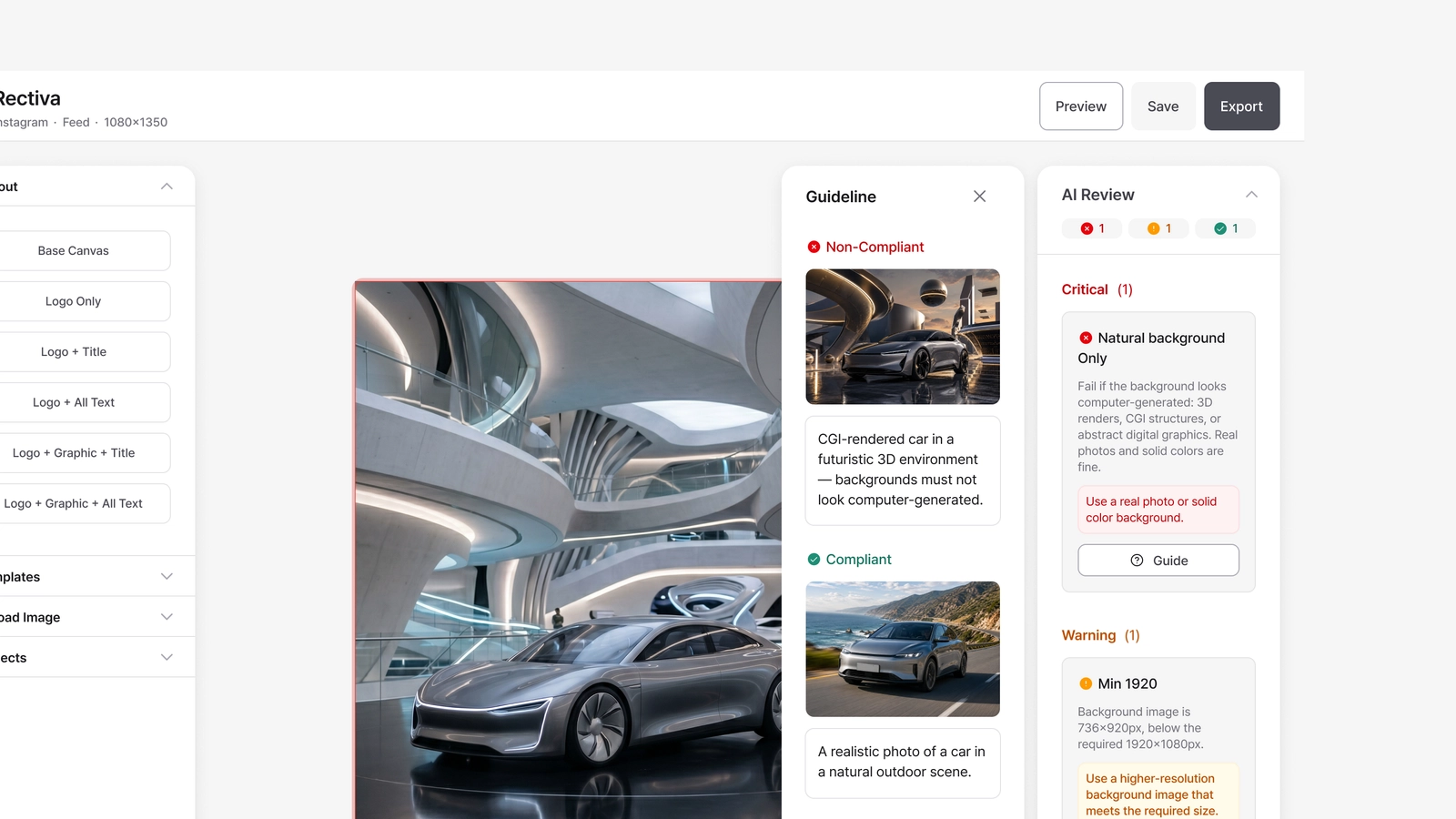Click the green passed count badge
The width and height of the screenshot is (1456, 819).
point(1225,228)
